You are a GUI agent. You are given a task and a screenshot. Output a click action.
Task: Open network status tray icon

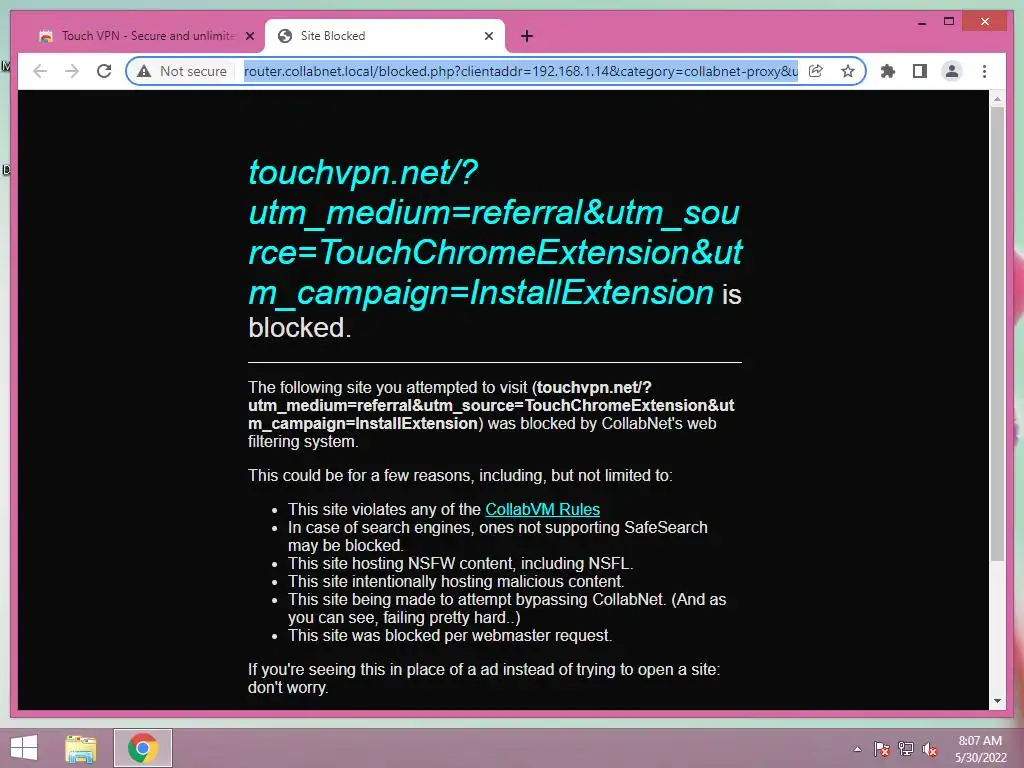pos(906,749)
